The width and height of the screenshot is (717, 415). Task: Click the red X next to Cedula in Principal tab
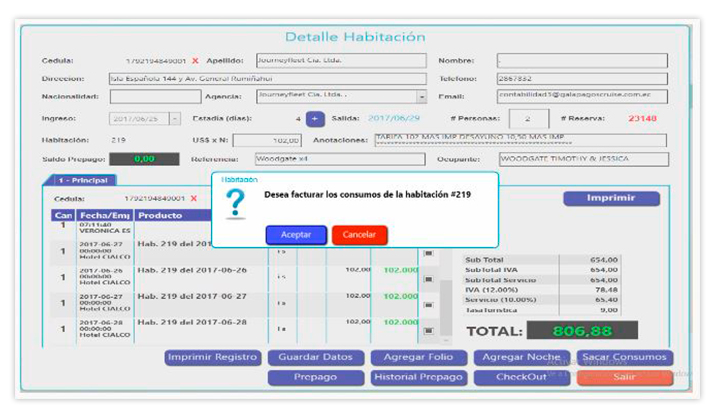195,198
